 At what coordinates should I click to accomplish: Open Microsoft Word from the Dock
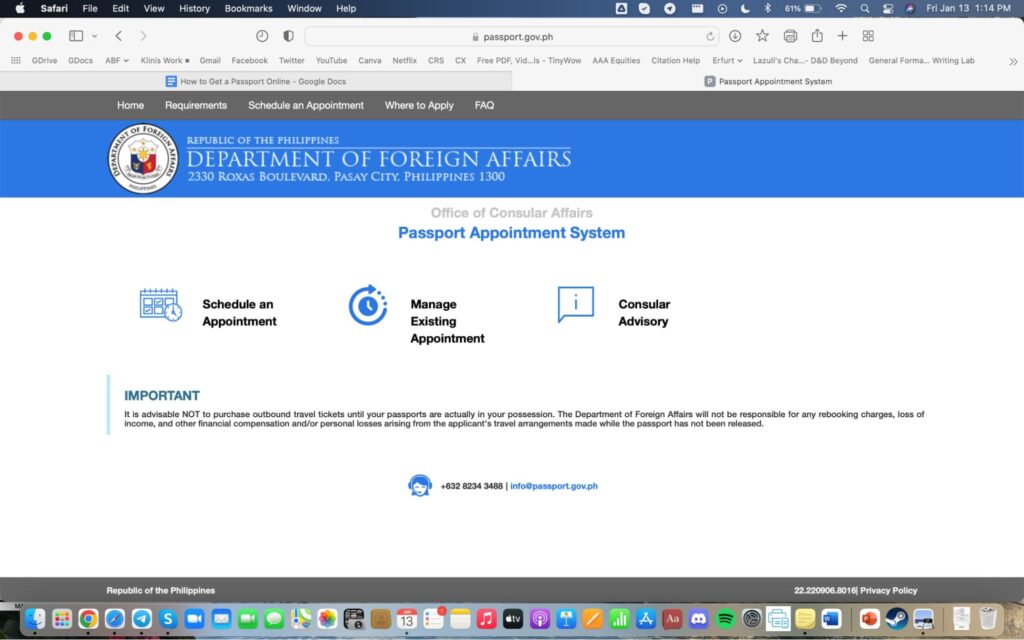(831, 618)
